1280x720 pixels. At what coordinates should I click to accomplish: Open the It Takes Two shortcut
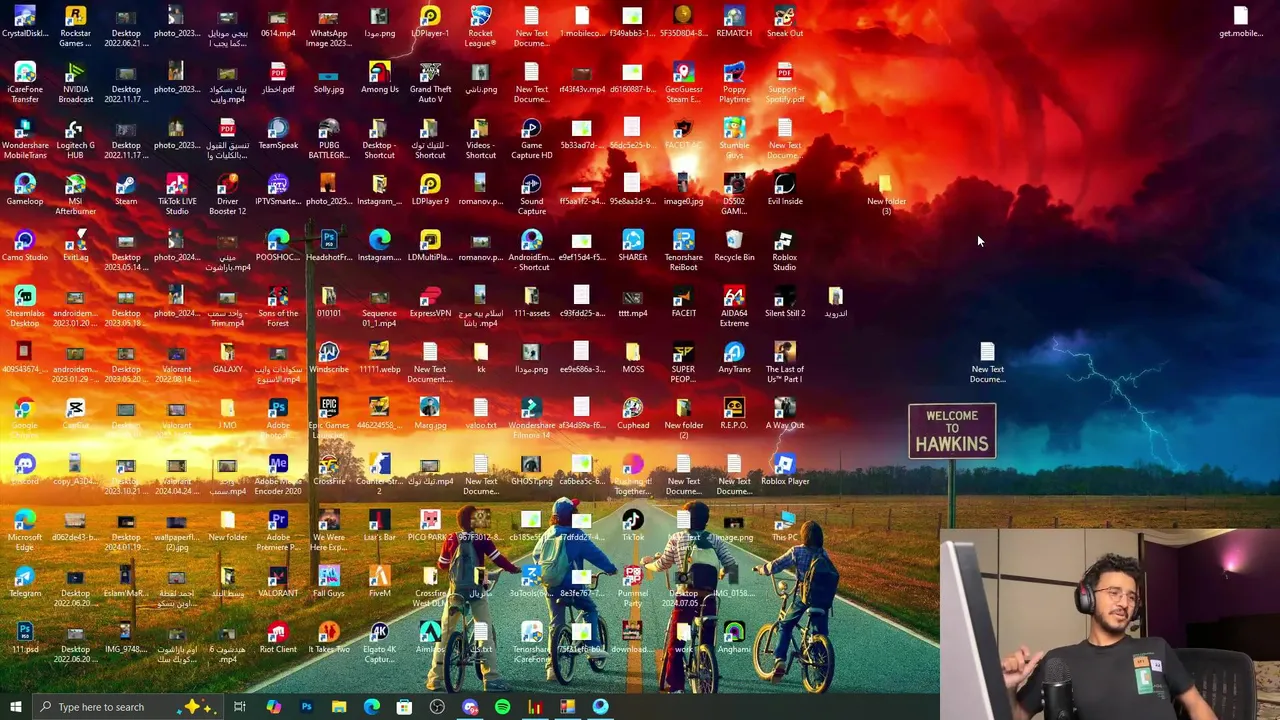[x=329, y=637]
